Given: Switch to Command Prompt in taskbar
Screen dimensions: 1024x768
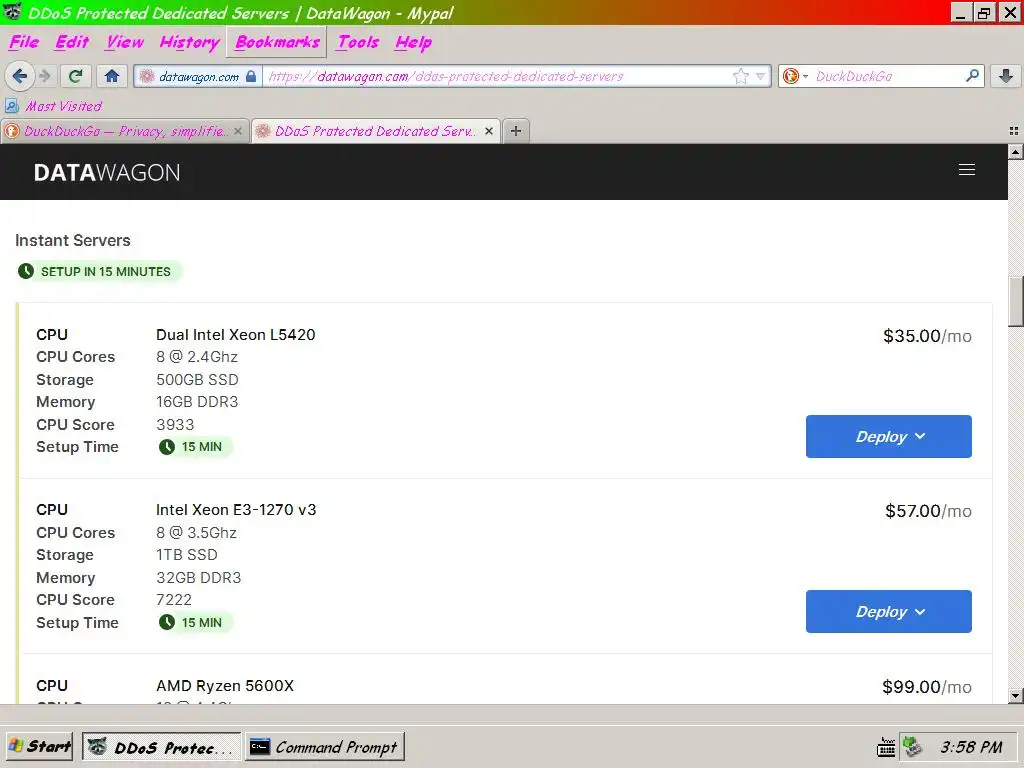Looking at the screenshot, I should tap(325, 746).
